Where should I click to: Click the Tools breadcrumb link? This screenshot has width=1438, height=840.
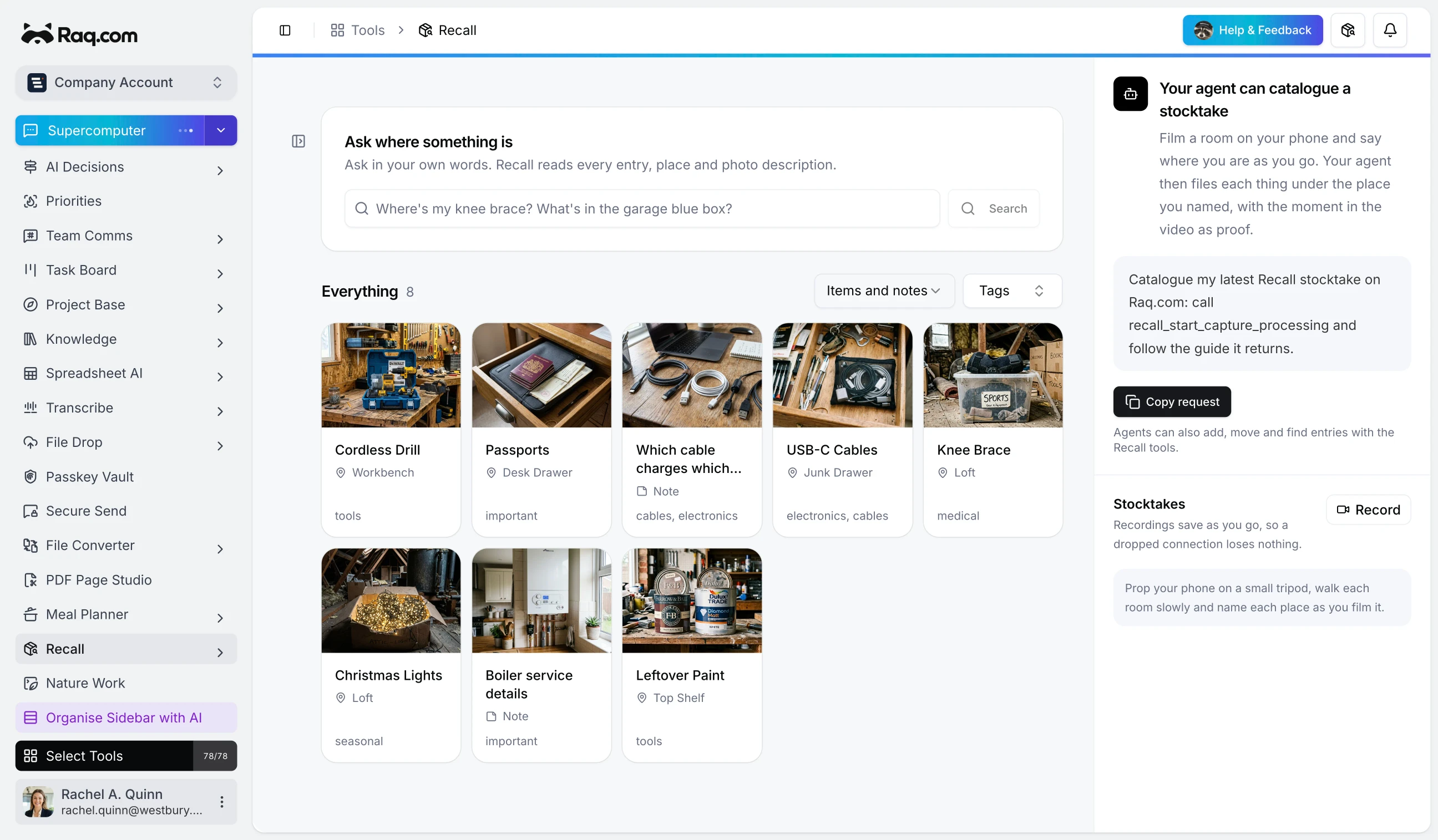tap(368, 30)
